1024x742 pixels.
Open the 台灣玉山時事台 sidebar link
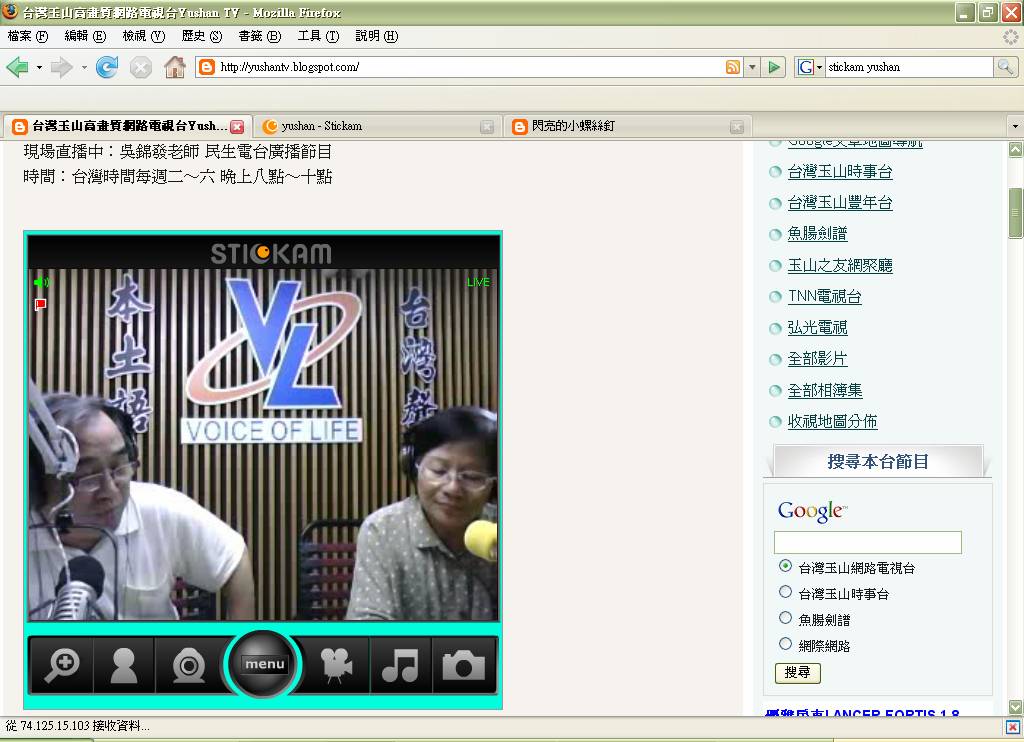[840, 172]
